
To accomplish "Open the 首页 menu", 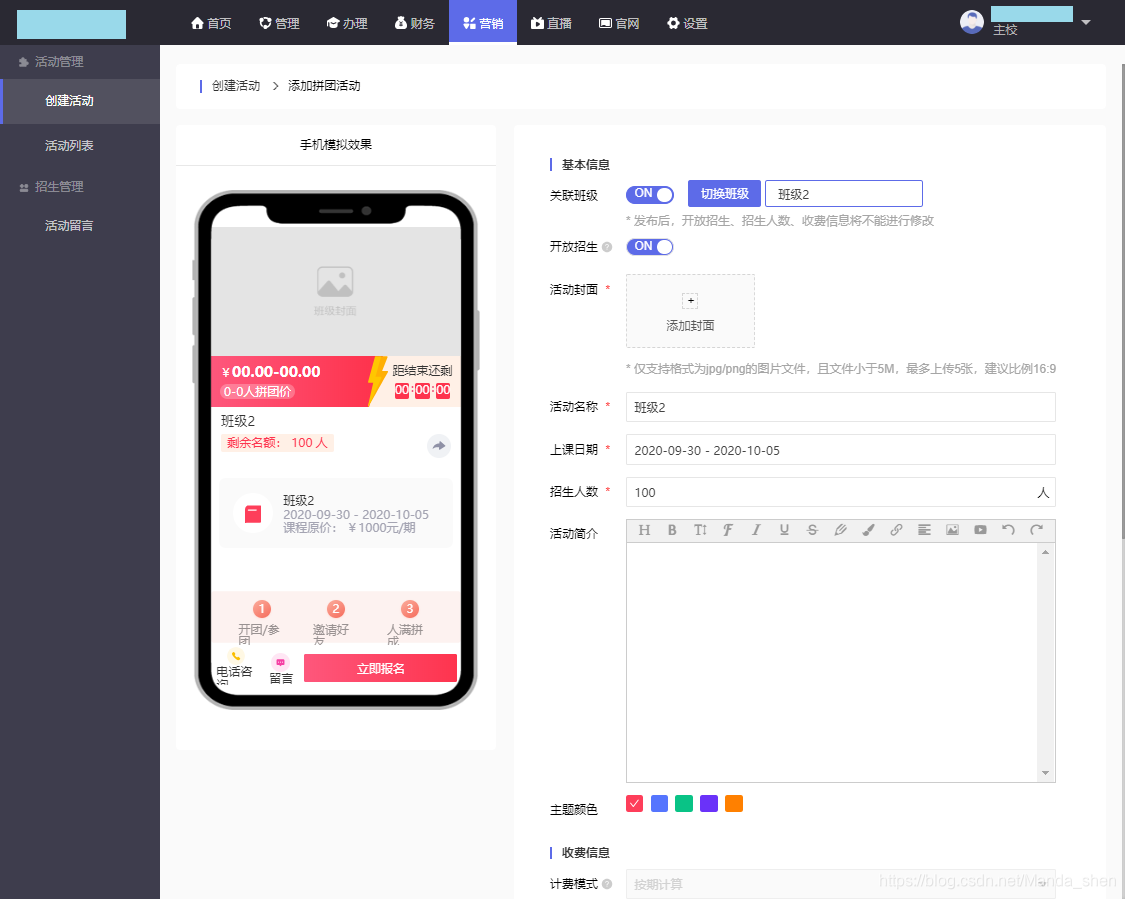I will click(211, 23).
